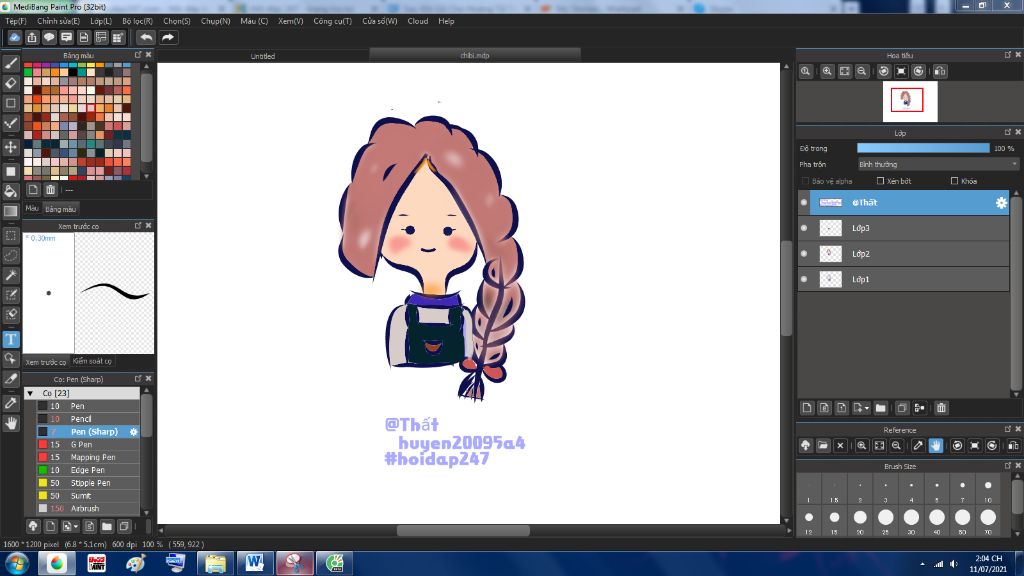This screenshot has width=1024, height=576.
Task: Select the Text tool
Action: click(11, 339)
